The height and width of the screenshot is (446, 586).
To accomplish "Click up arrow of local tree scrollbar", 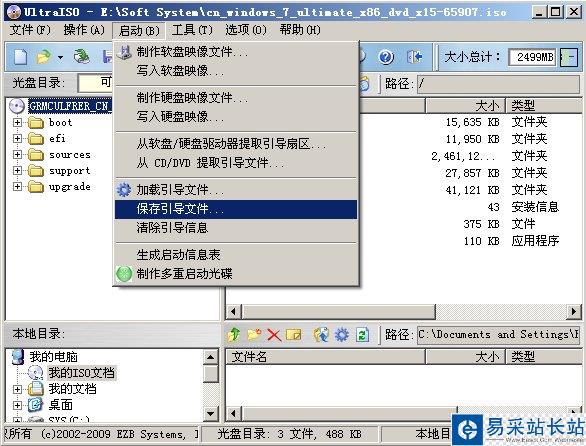I will (x=211, y=357).
